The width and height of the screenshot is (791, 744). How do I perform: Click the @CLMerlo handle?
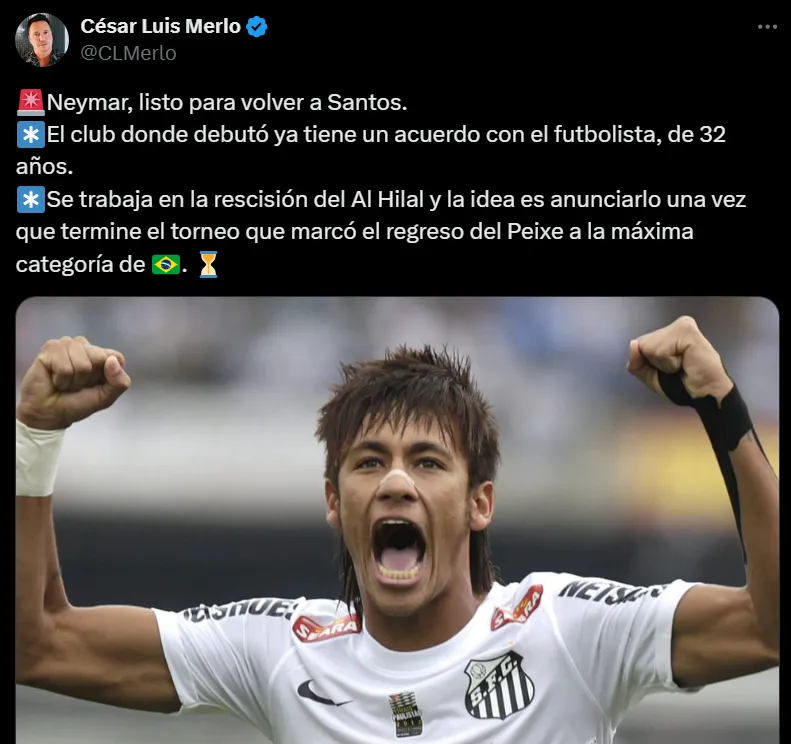point(128,53)
